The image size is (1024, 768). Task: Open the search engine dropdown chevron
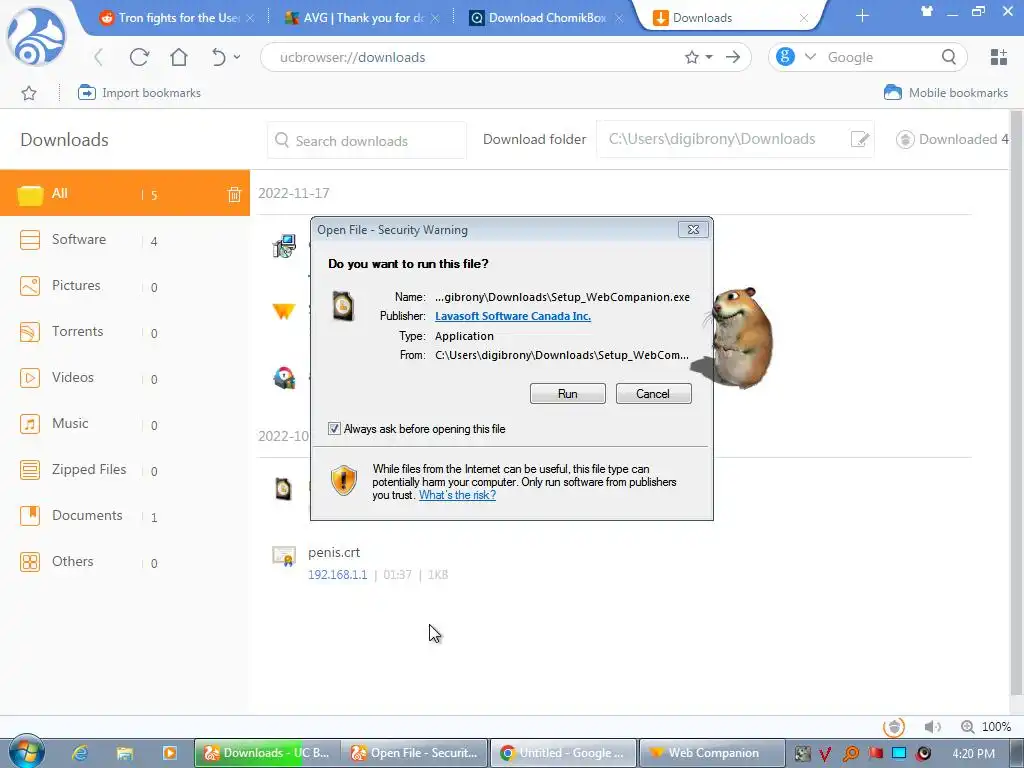[x=810, y=57]
